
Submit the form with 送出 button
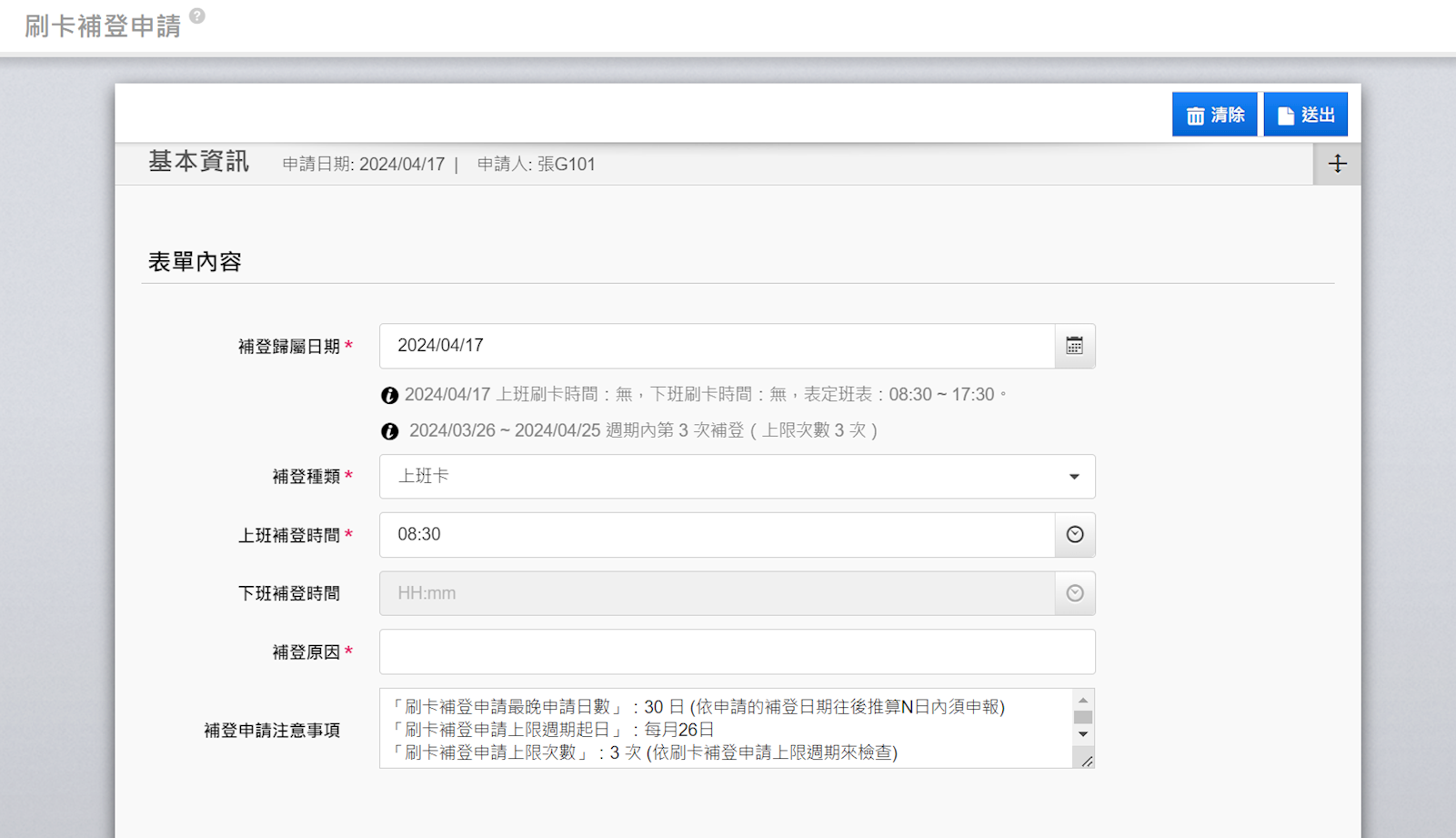(1305, 115)
